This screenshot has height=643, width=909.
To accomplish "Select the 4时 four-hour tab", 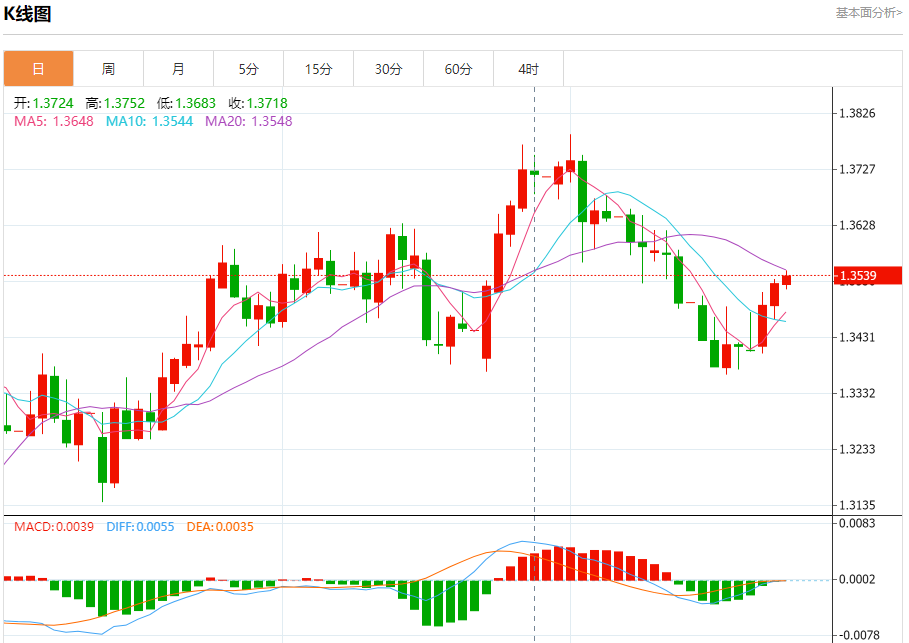I will pos(528,69).
